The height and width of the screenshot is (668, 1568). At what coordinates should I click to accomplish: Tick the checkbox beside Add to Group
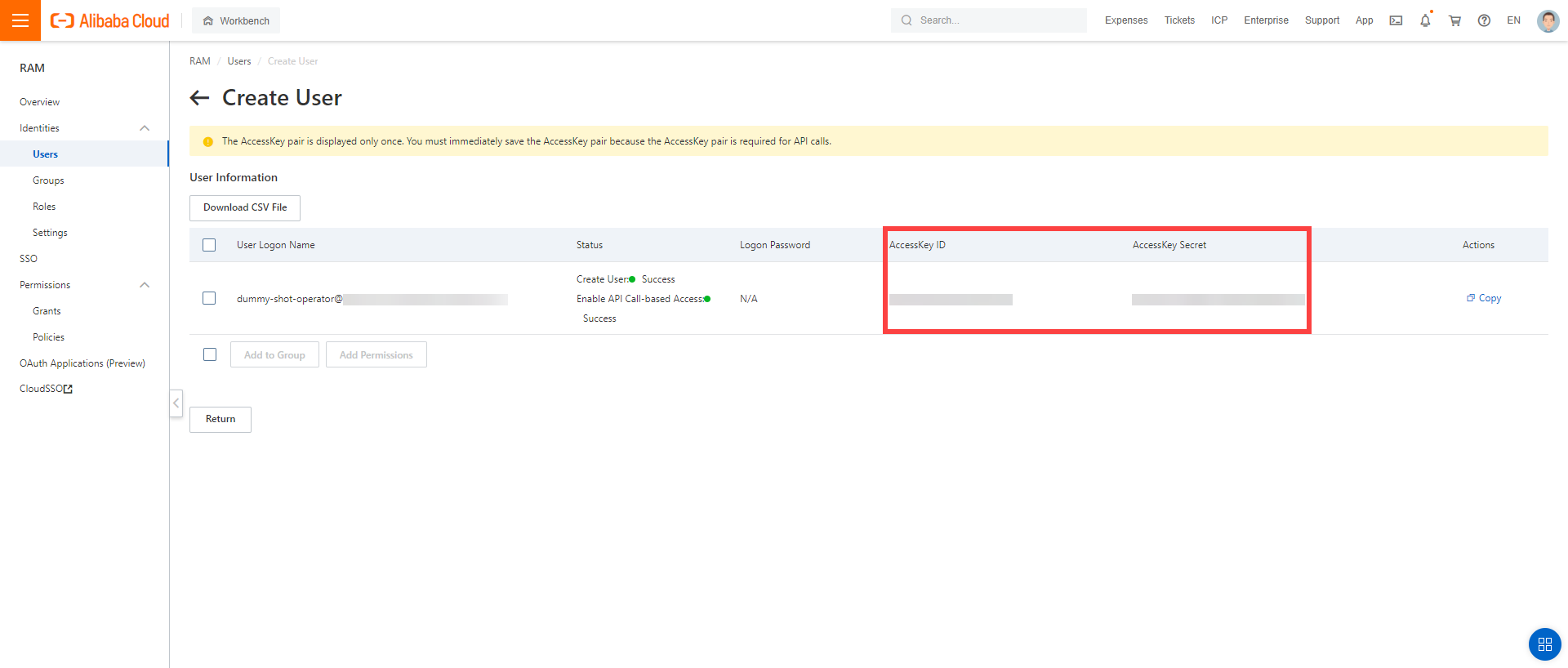pos(210,354)
